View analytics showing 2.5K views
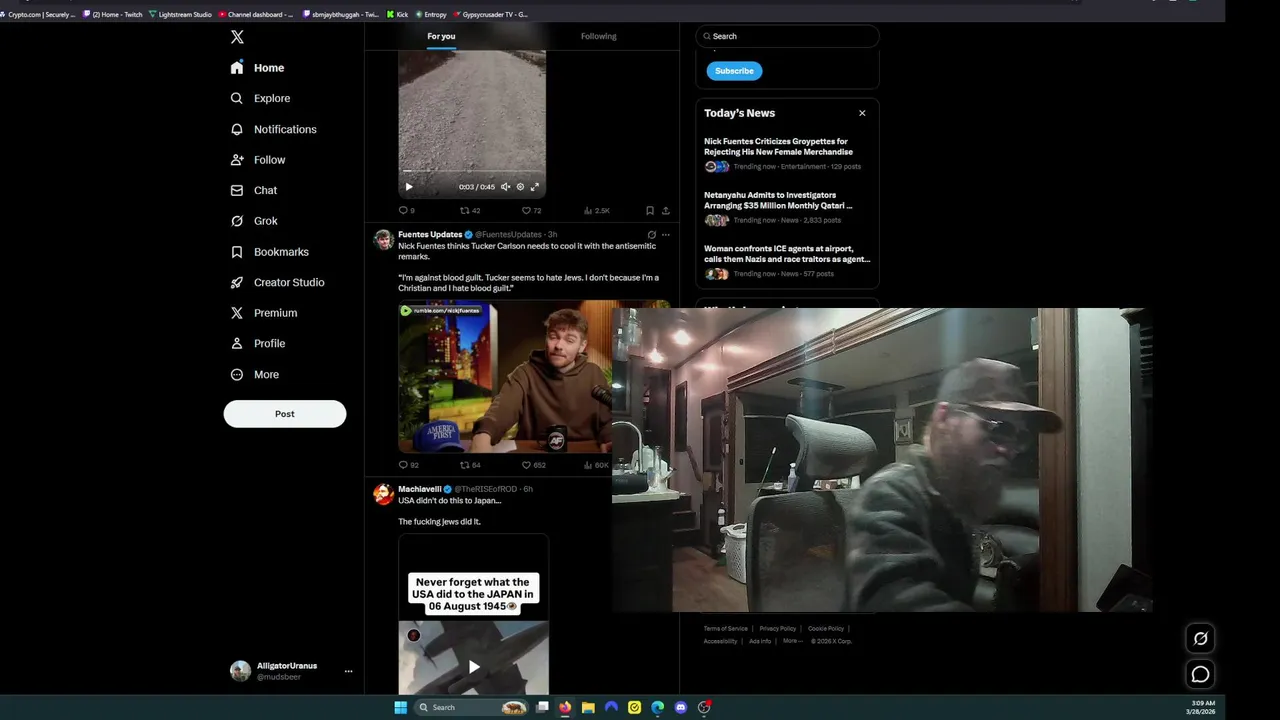1280x720 pixels. pyautogui.click(x=596, y=211)
